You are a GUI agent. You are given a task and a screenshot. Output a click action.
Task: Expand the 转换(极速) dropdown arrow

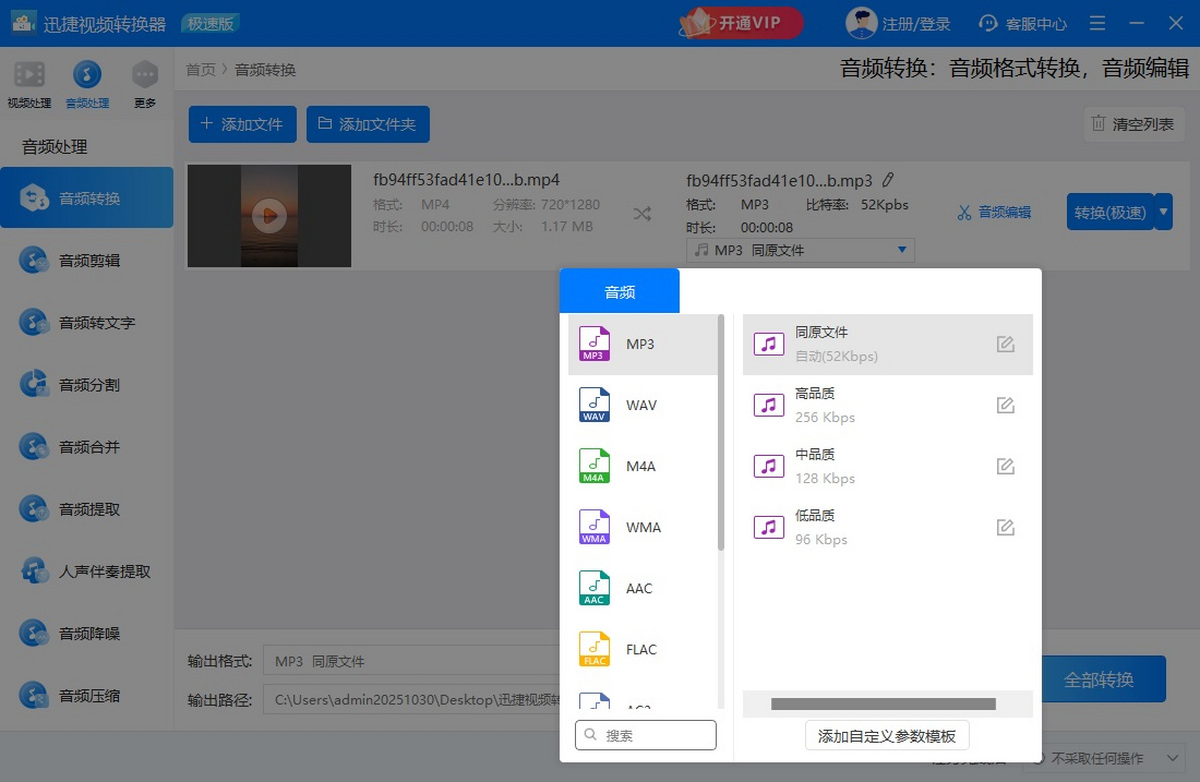[x=1163, y=212]
